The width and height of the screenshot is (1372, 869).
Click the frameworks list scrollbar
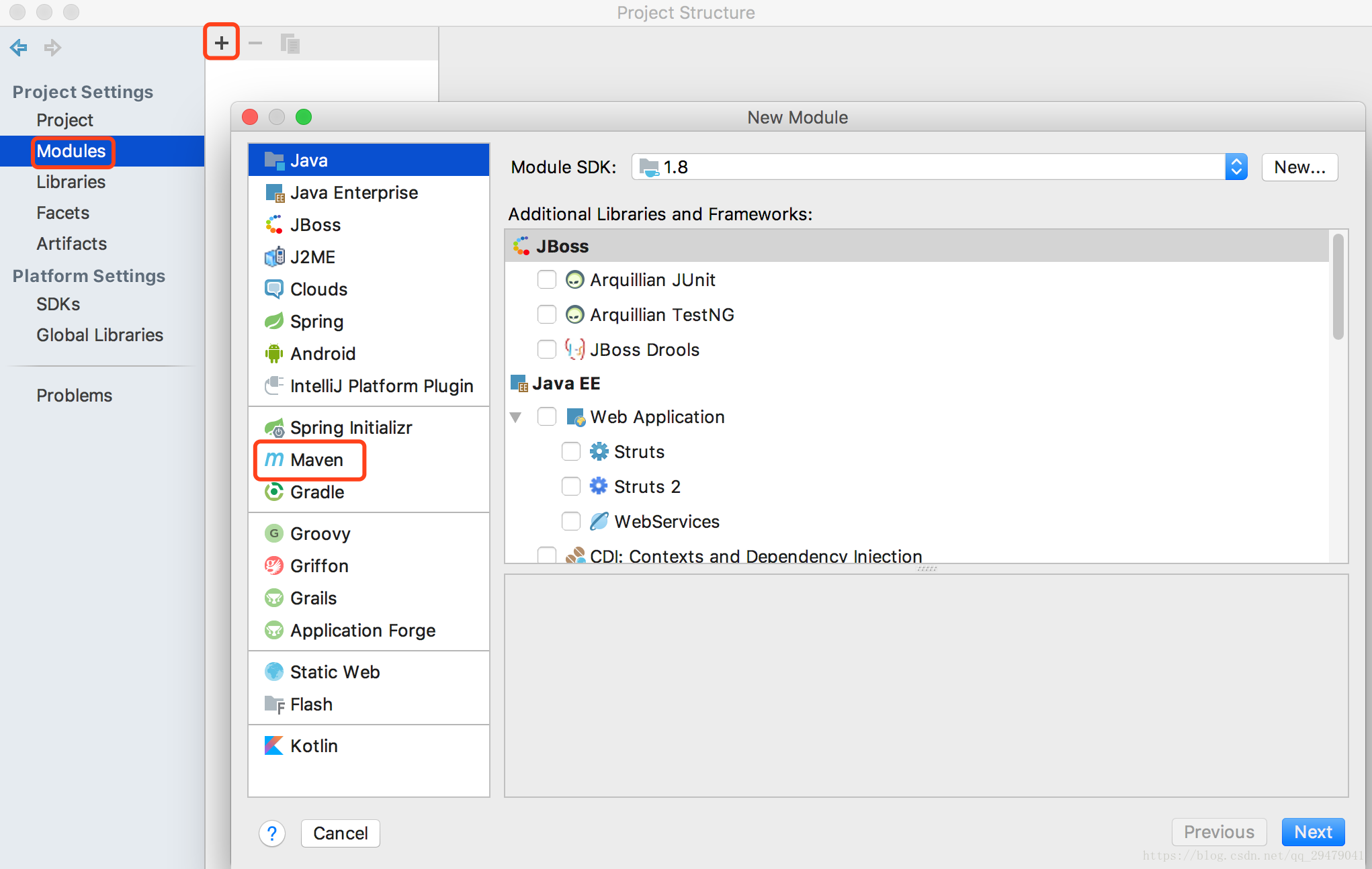point(1338,287)
